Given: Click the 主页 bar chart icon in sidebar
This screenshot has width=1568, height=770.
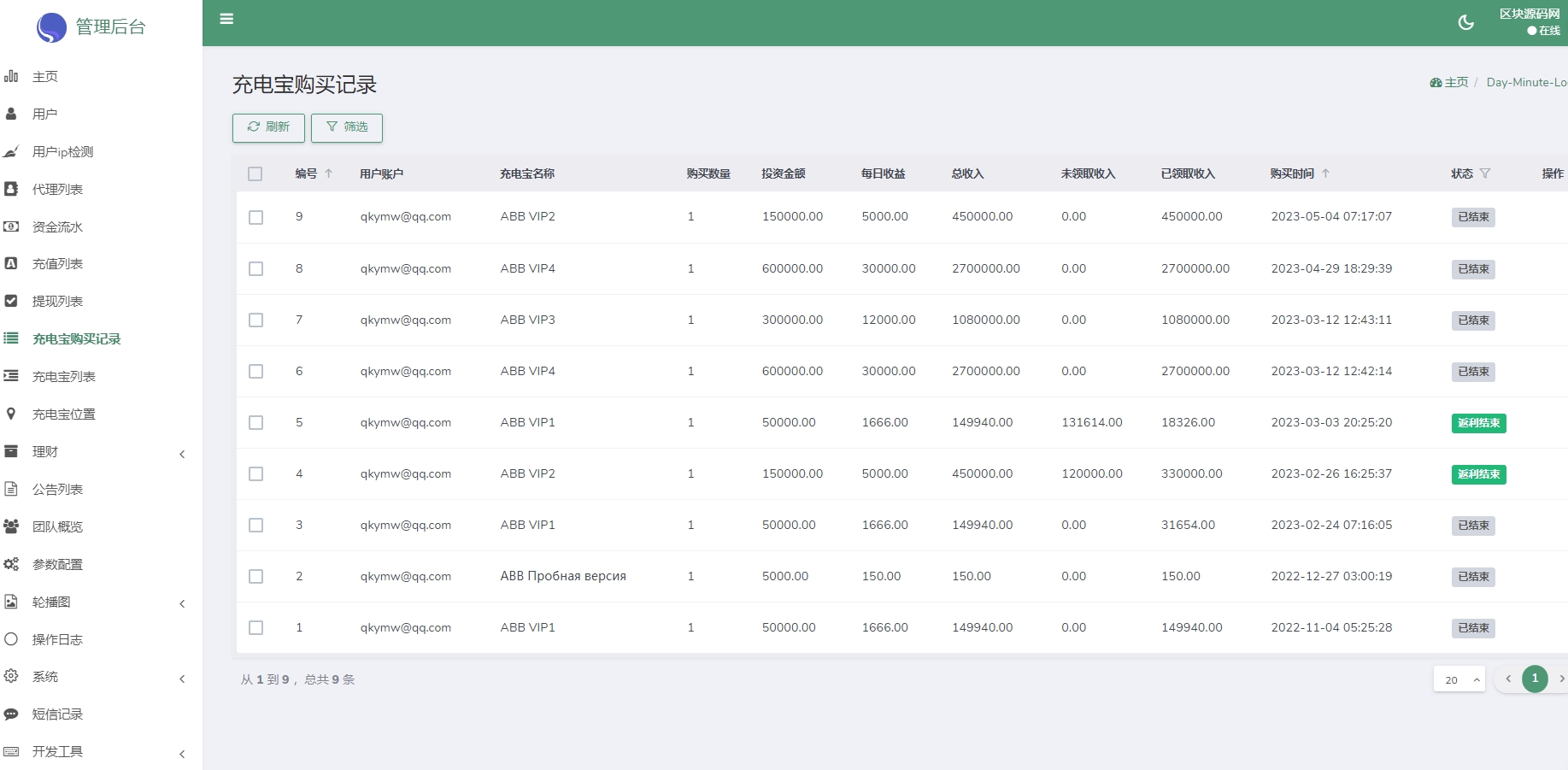Looking at the screenshot, I should coord(11,76).
